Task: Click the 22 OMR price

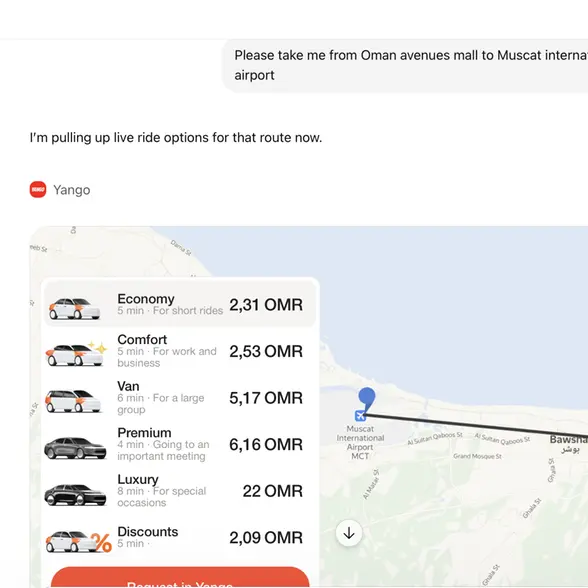Action: [273, 491]
